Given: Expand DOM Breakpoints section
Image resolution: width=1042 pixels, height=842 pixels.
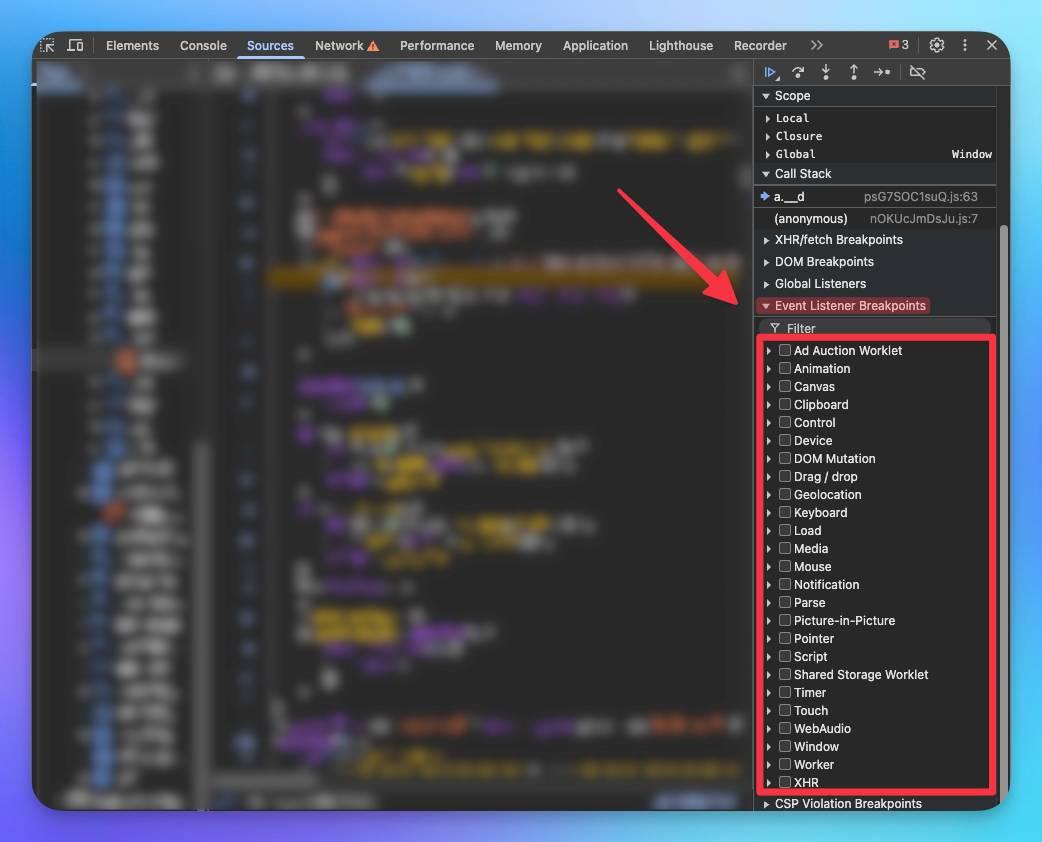Looking at the screenshot, I should [766, 262].
